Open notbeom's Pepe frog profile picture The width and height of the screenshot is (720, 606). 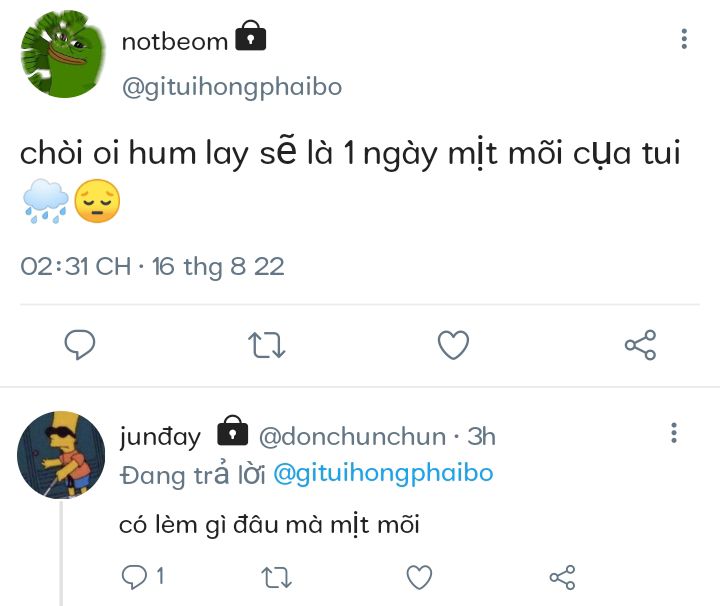[64, 55]
